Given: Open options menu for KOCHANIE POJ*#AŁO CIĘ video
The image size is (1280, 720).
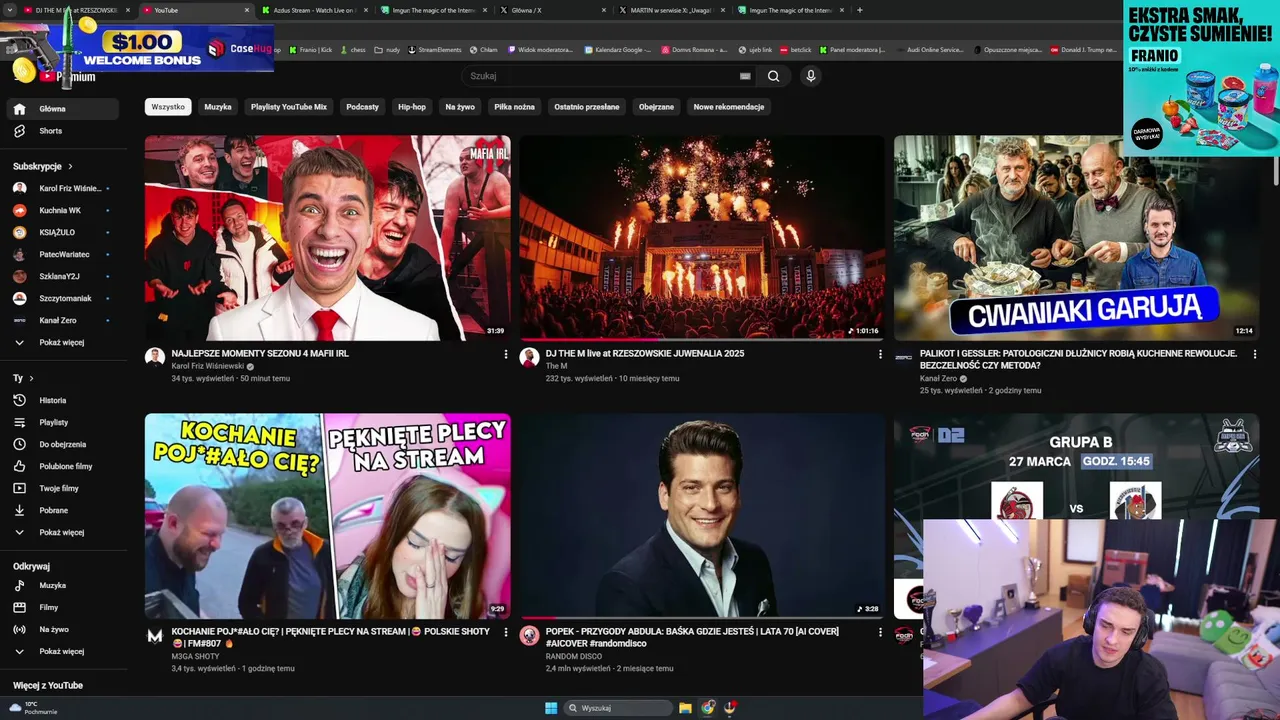Looking at the screenshot, I should tap(505, 632).
